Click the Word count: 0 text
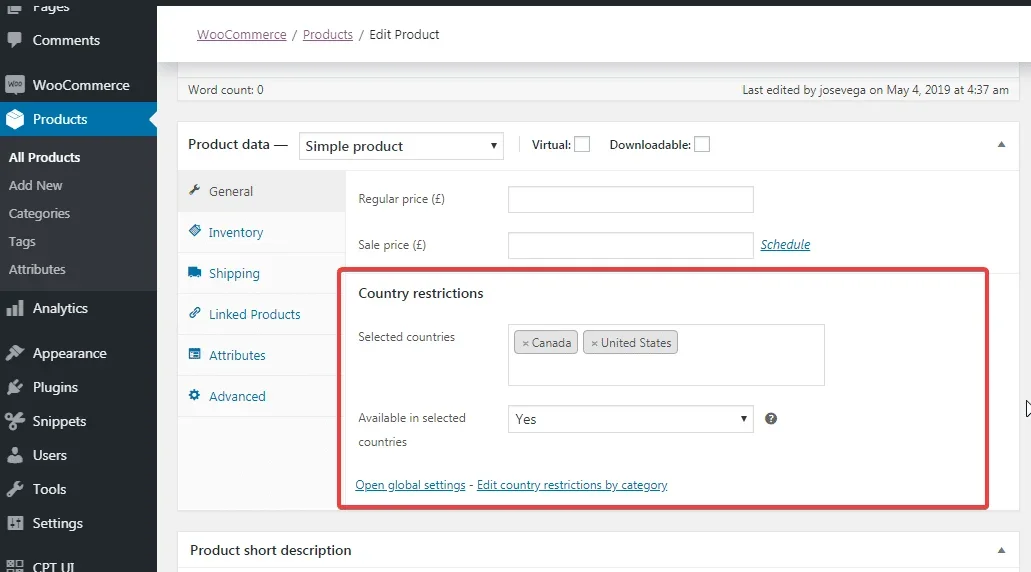The image size is (1031, 572). coord(226,90)
